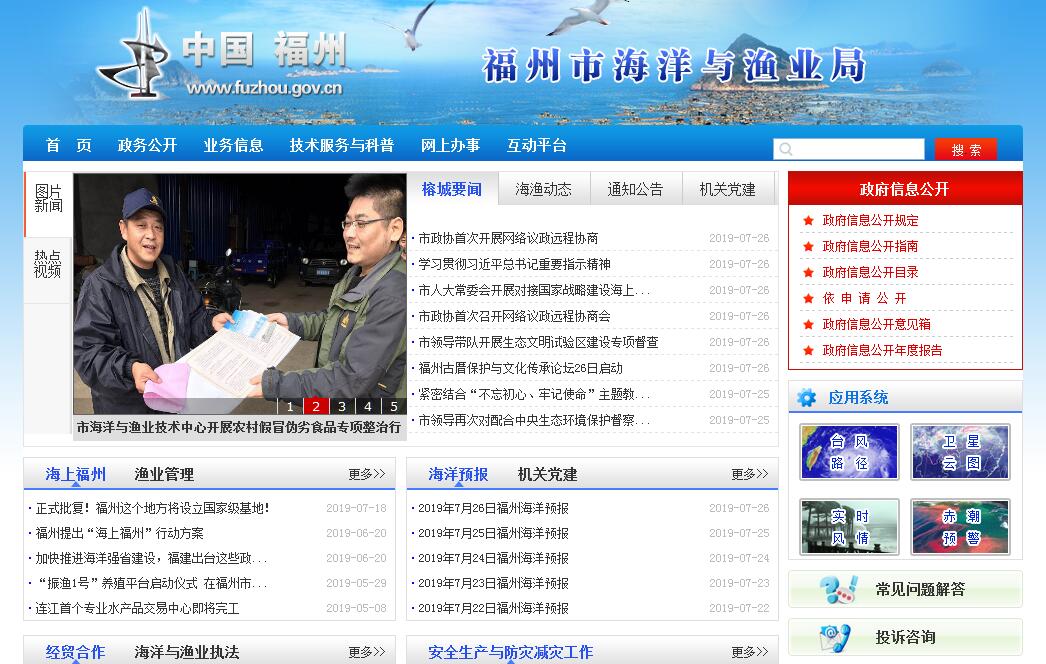Switch slideshow to image number 3
Image resolution: width=1046 pixels, height=664 pixels.
pos(342,406)
